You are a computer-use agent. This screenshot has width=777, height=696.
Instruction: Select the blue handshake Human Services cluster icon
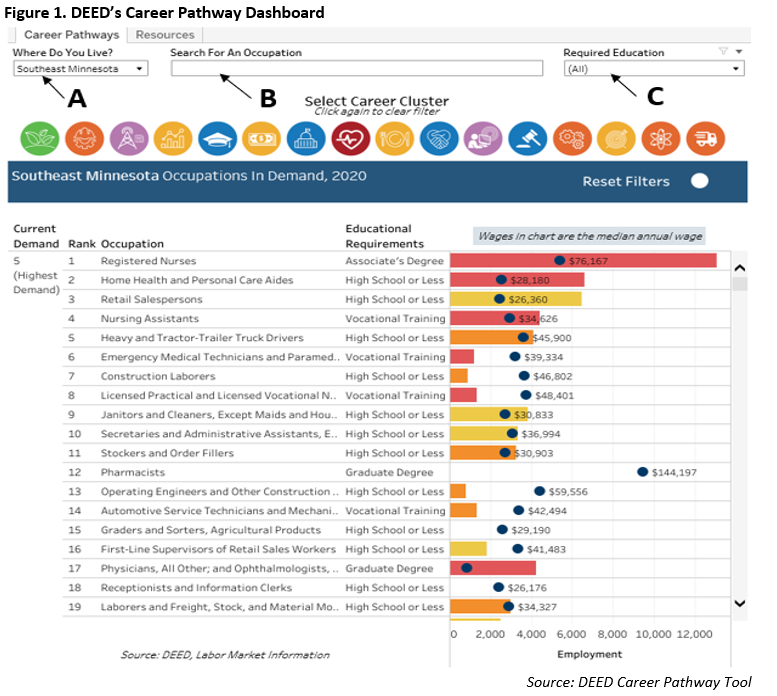coord(439,139)
